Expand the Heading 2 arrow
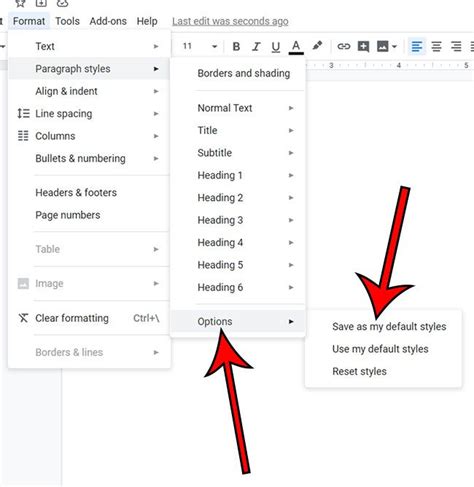This screenshot has width=474, height=487. [291, 198]
